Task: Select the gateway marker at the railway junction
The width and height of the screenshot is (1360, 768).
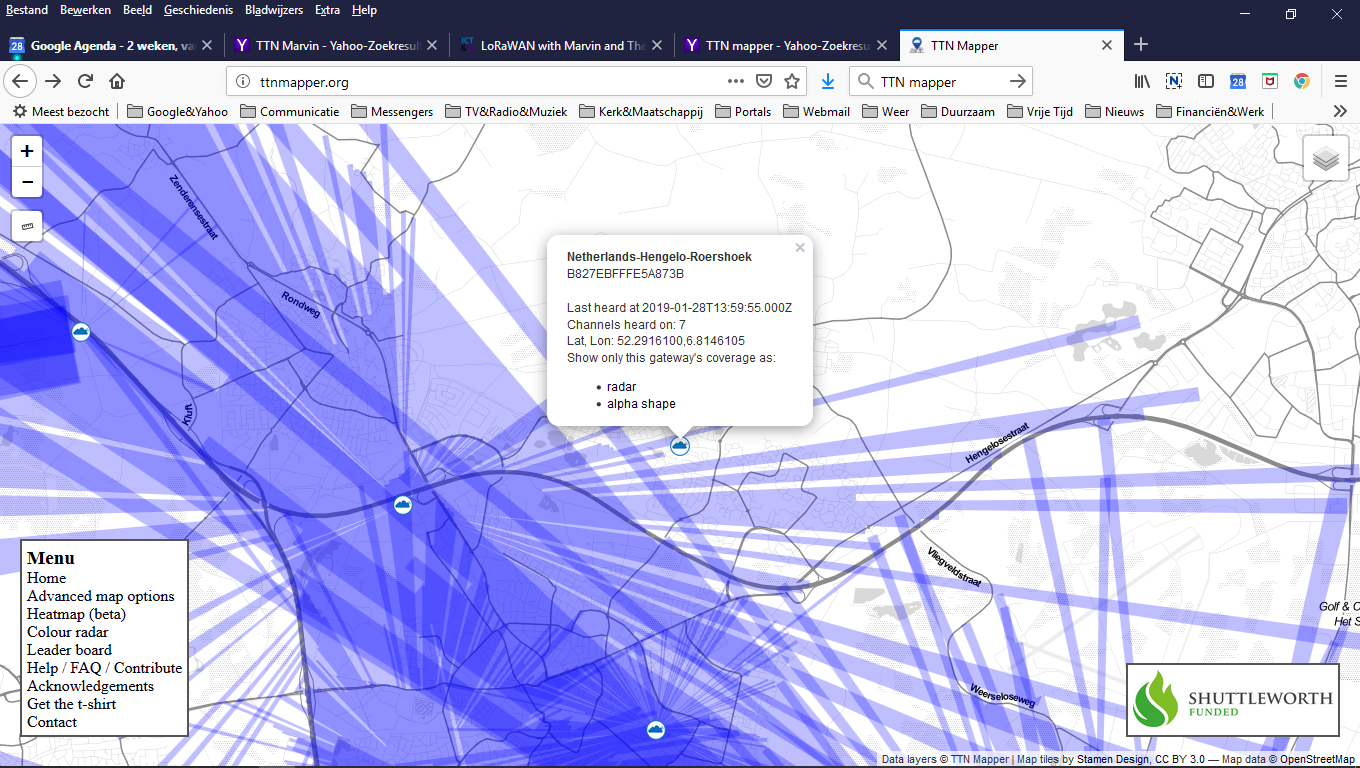Action: tap(403, 505)
